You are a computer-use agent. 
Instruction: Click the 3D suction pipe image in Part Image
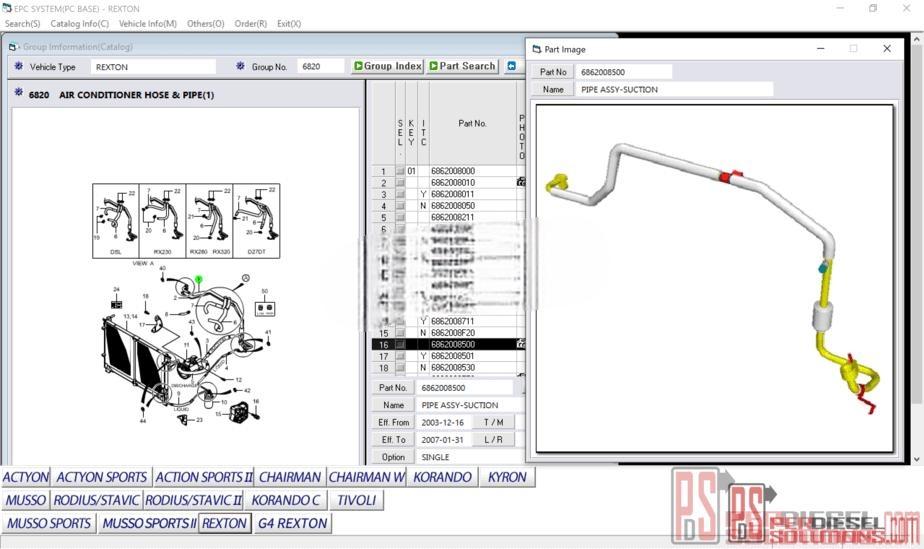[714, 279]
